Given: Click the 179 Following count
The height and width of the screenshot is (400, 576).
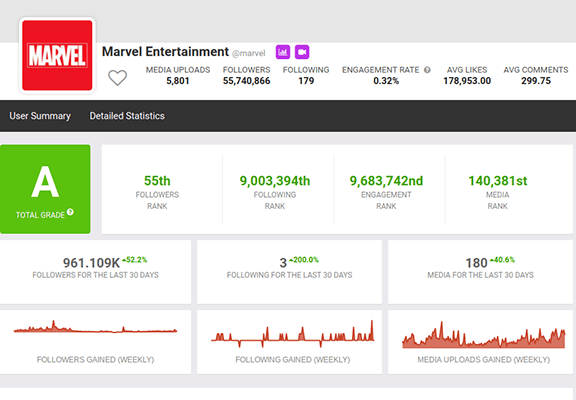Looking at the screenshot, I should (306, 81).
